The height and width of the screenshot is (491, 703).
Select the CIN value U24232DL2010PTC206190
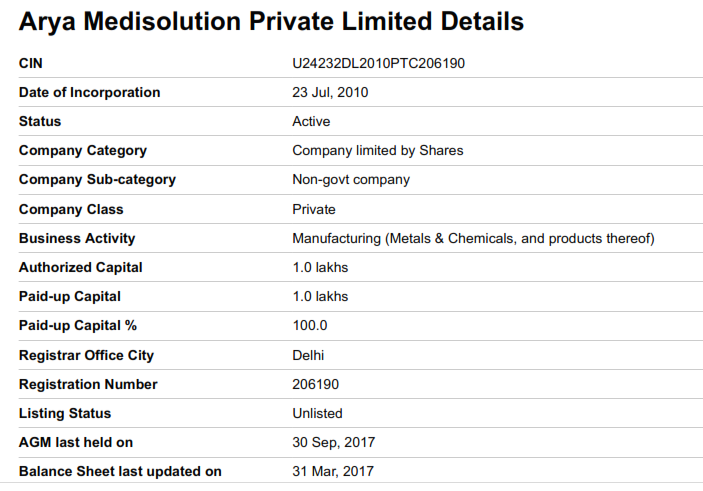coord(378,63)
